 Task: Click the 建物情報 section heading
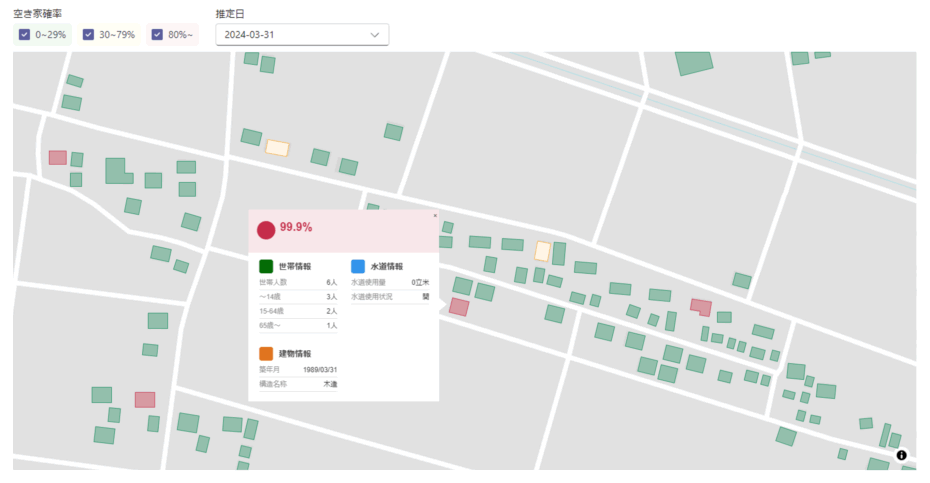(x=295, y=354)
